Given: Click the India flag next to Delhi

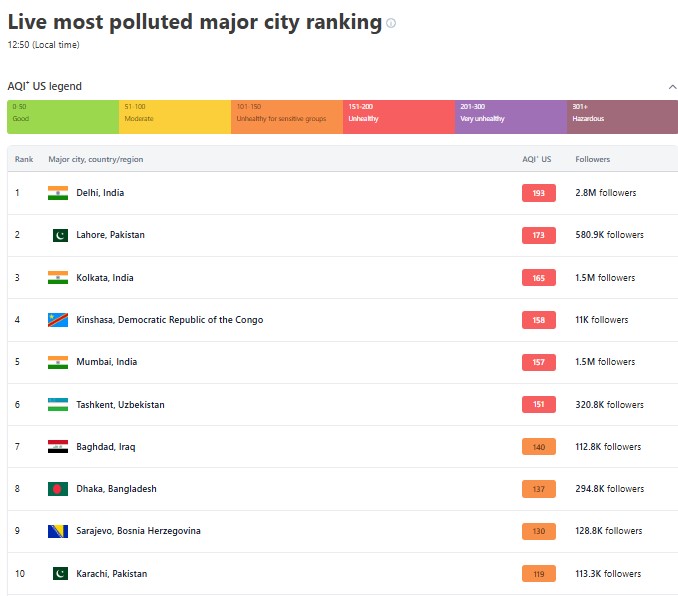Looking at the screenshot, I should click(x=58, y=193).
